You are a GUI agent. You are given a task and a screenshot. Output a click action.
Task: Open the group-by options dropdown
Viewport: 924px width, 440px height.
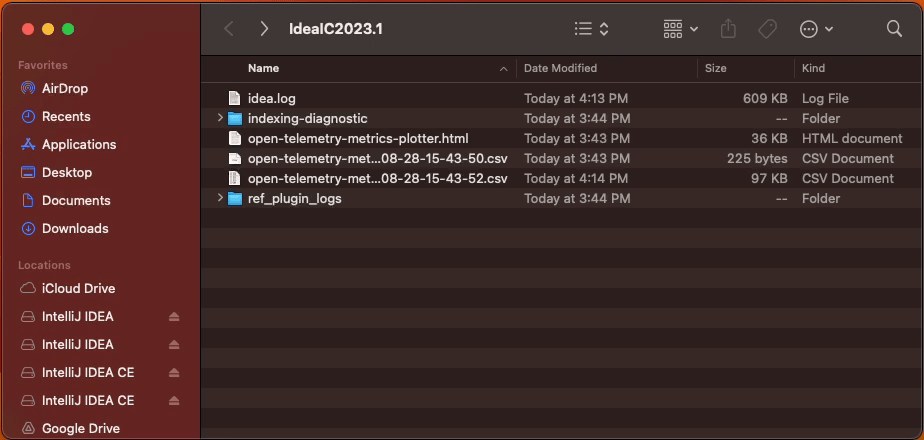click(x=681, y=29)
